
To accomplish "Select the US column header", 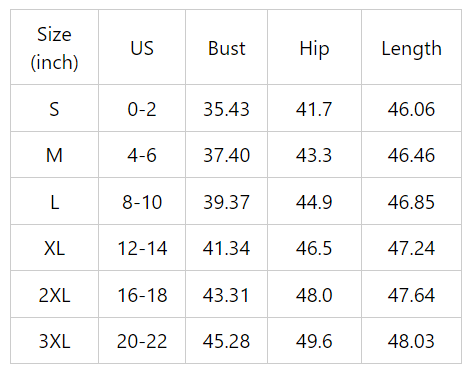I will coord(142,47).
